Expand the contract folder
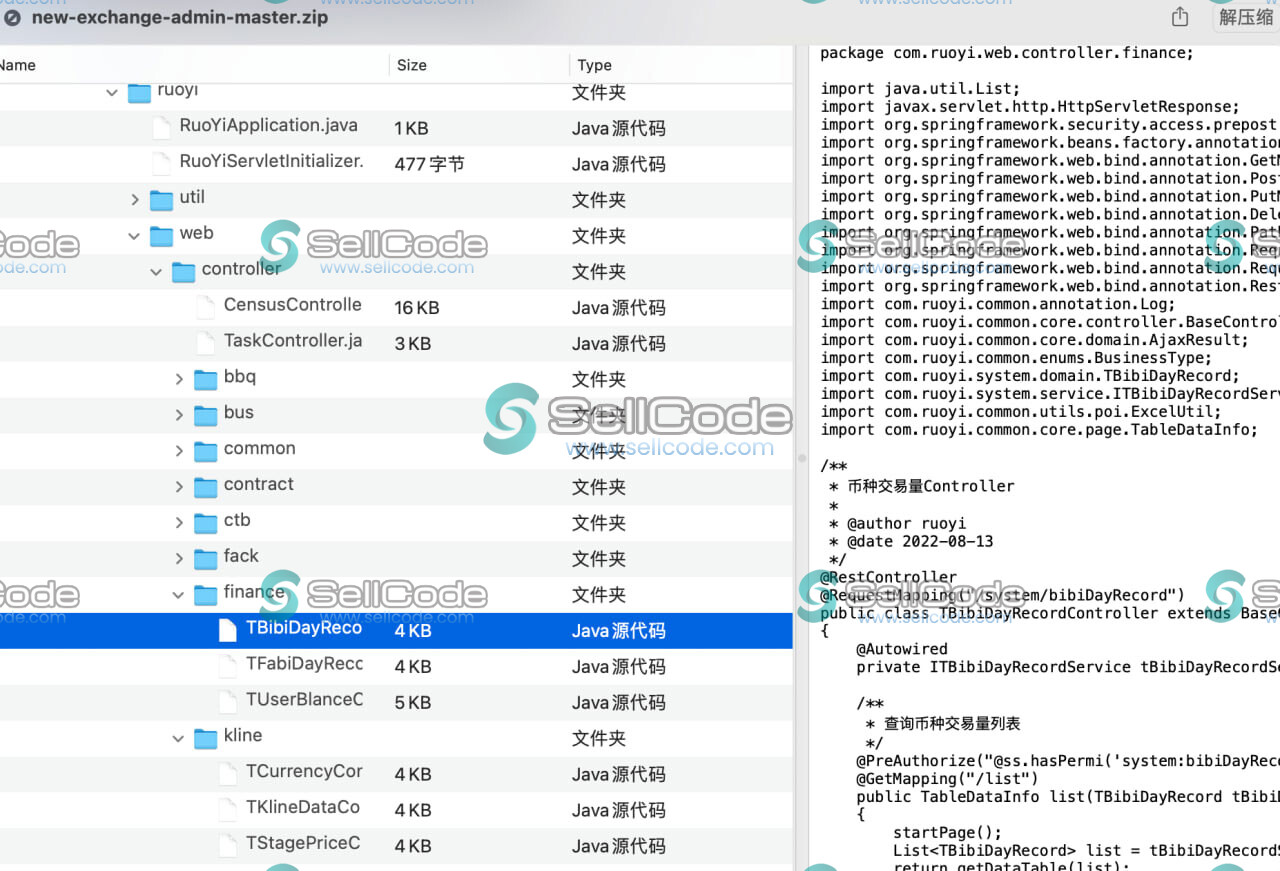This screenshot has width=1280, height=871. [179, 487]
